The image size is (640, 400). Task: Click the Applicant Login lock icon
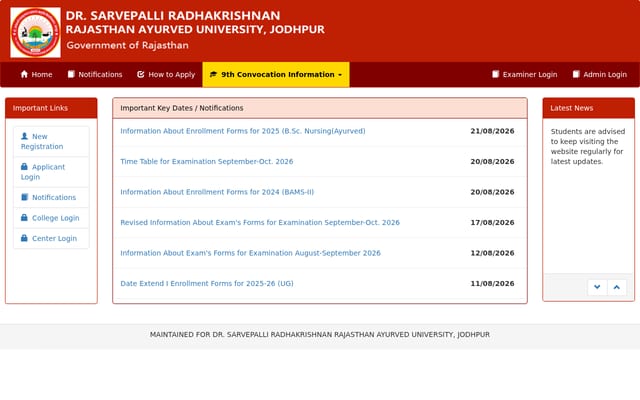pos(24,167)
